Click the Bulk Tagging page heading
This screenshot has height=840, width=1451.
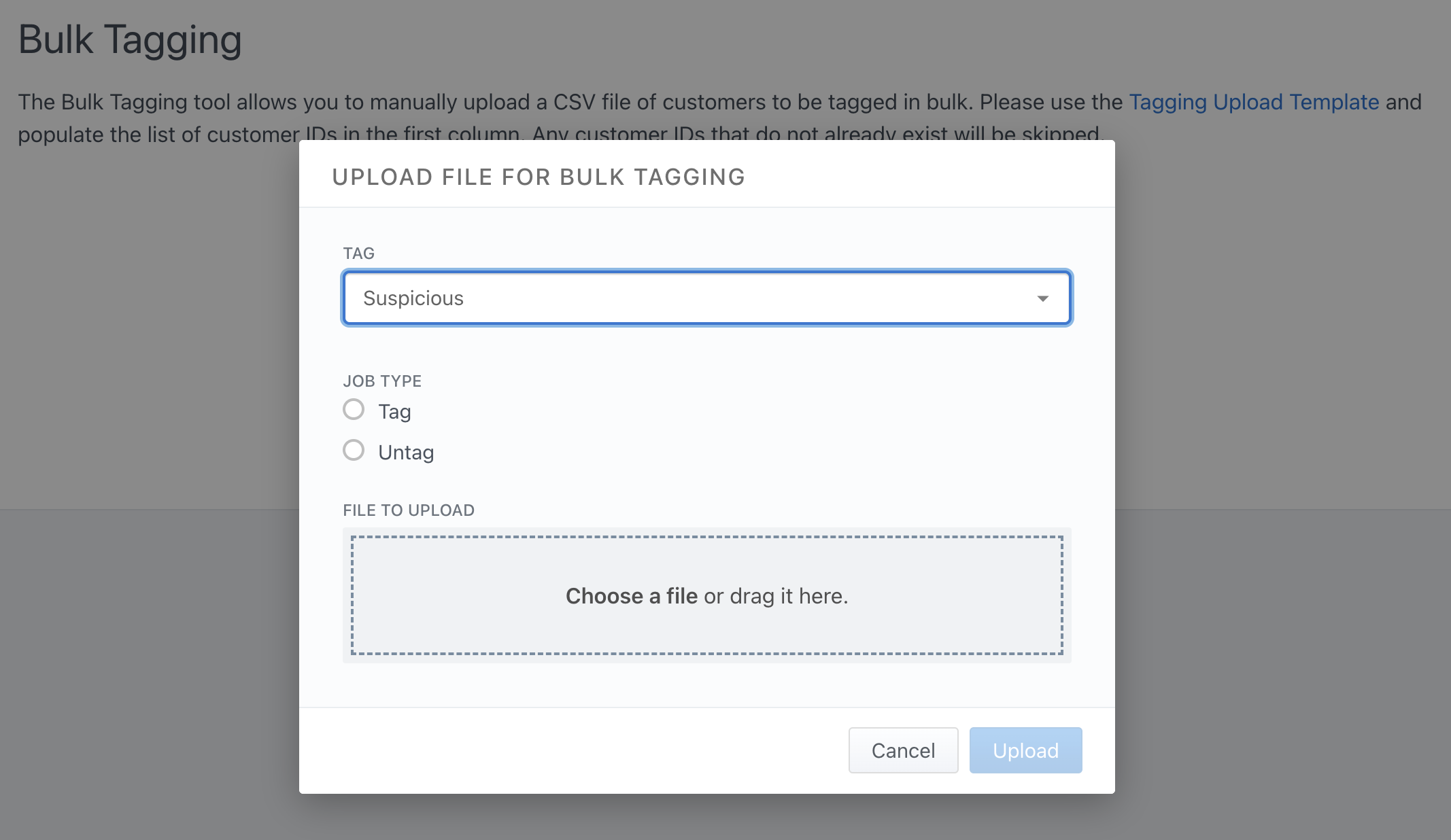130,39
